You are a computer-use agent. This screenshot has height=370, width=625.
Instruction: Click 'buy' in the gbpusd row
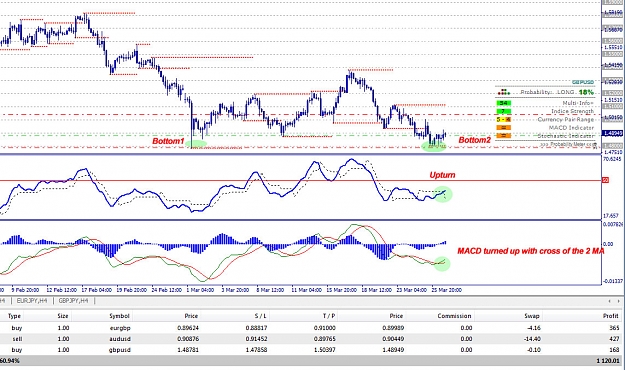pos(17,350)
